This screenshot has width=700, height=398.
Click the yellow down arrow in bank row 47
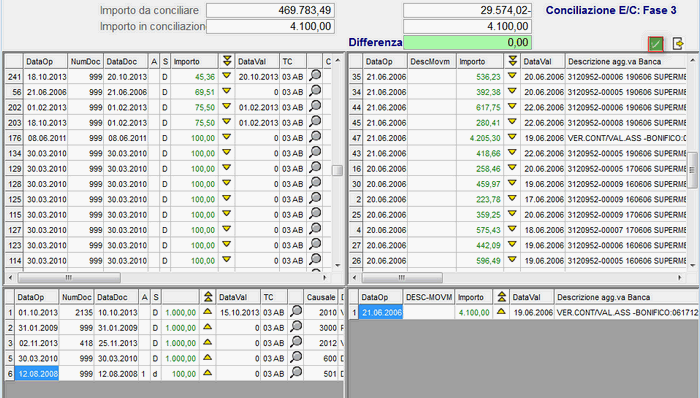(512, 137)
